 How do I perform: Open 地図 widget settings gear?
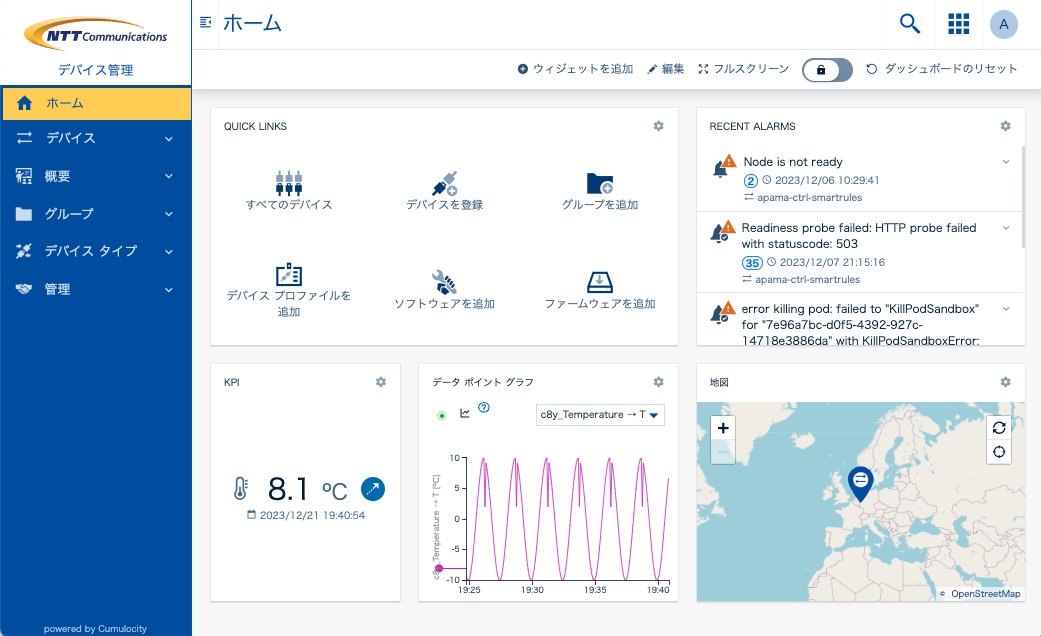(1005, 382)
